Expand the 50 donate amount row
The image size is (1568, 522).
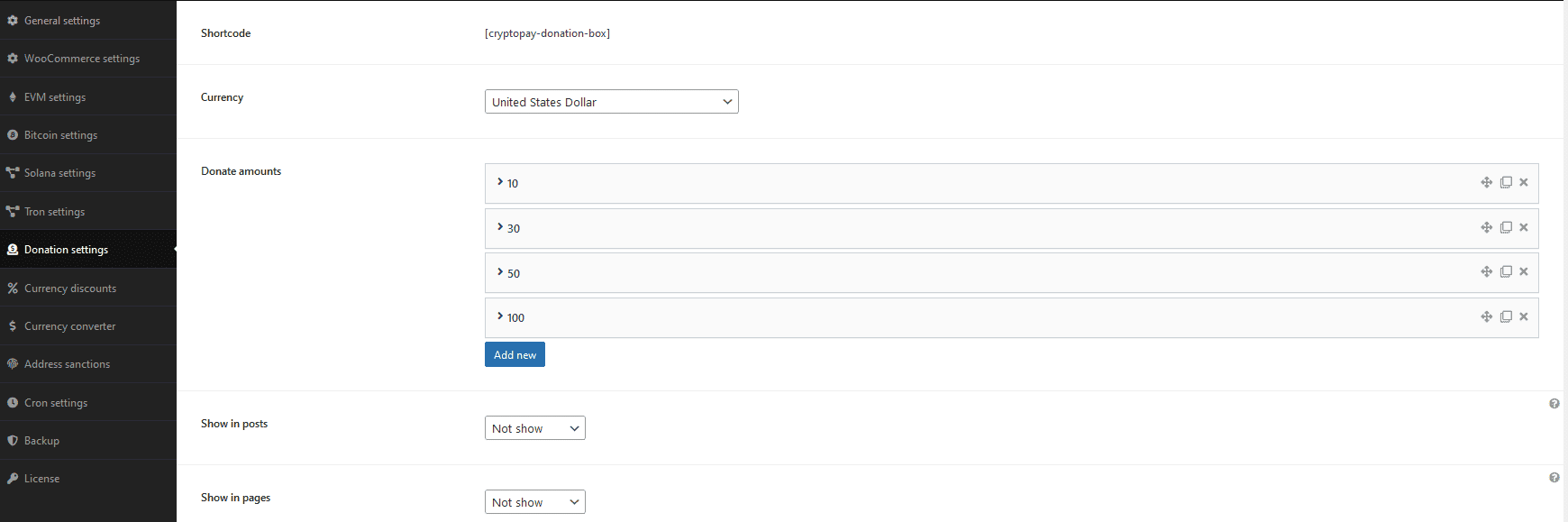pos(1011,273)
